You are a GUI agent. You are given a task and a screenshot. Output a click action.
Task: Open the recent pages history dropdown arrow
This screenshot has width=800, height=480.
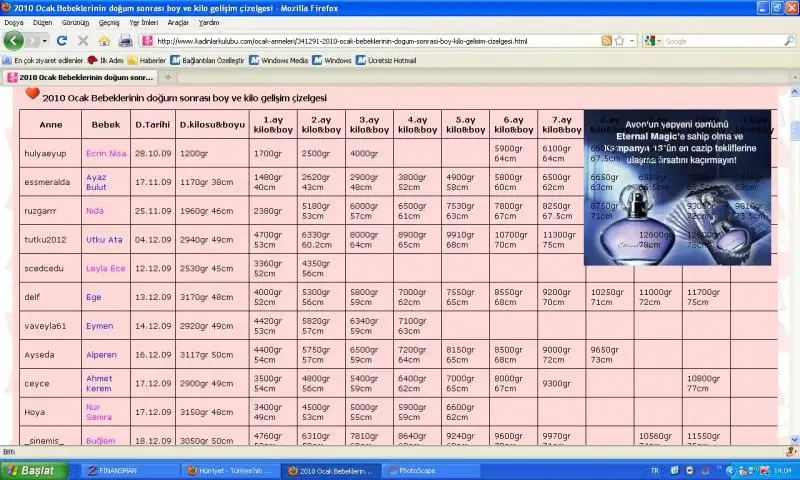pyautogui.click(x=45, y=41)
